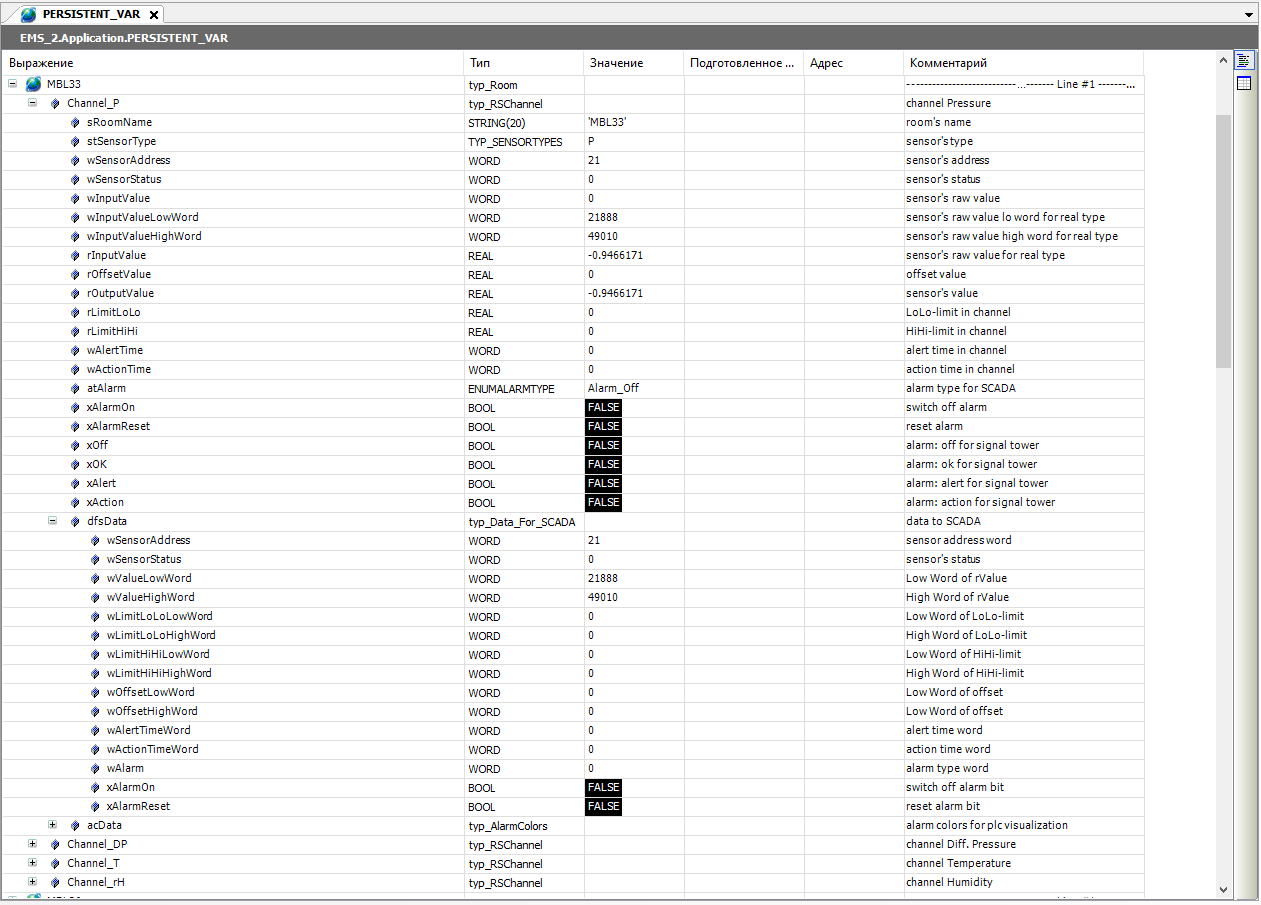Toggle the xOK FALSE value

point(603,464)
